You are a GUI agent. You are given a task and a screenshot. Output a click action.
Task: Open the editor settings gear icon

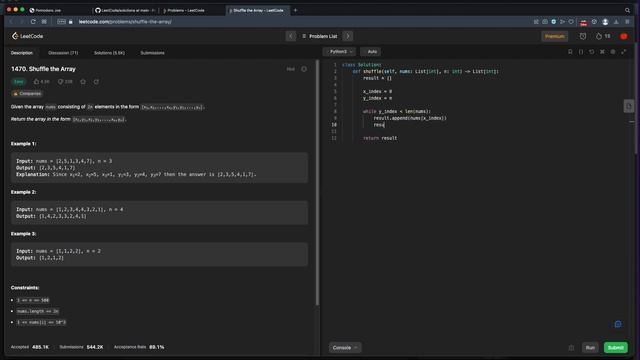(613, 52)
